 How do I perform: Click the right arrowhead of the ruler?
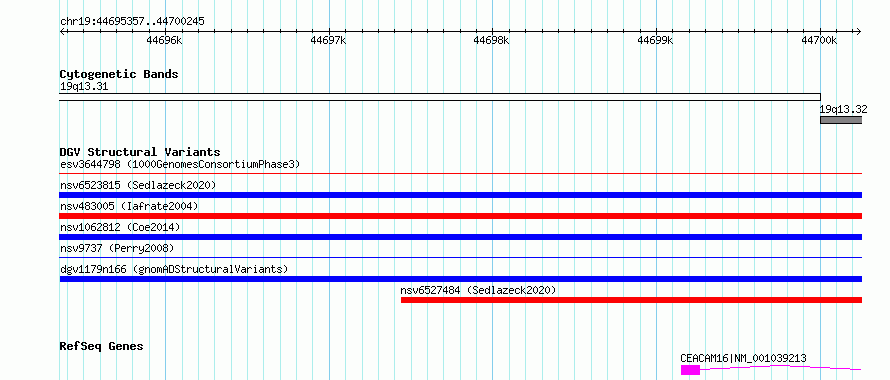(859, 32)
